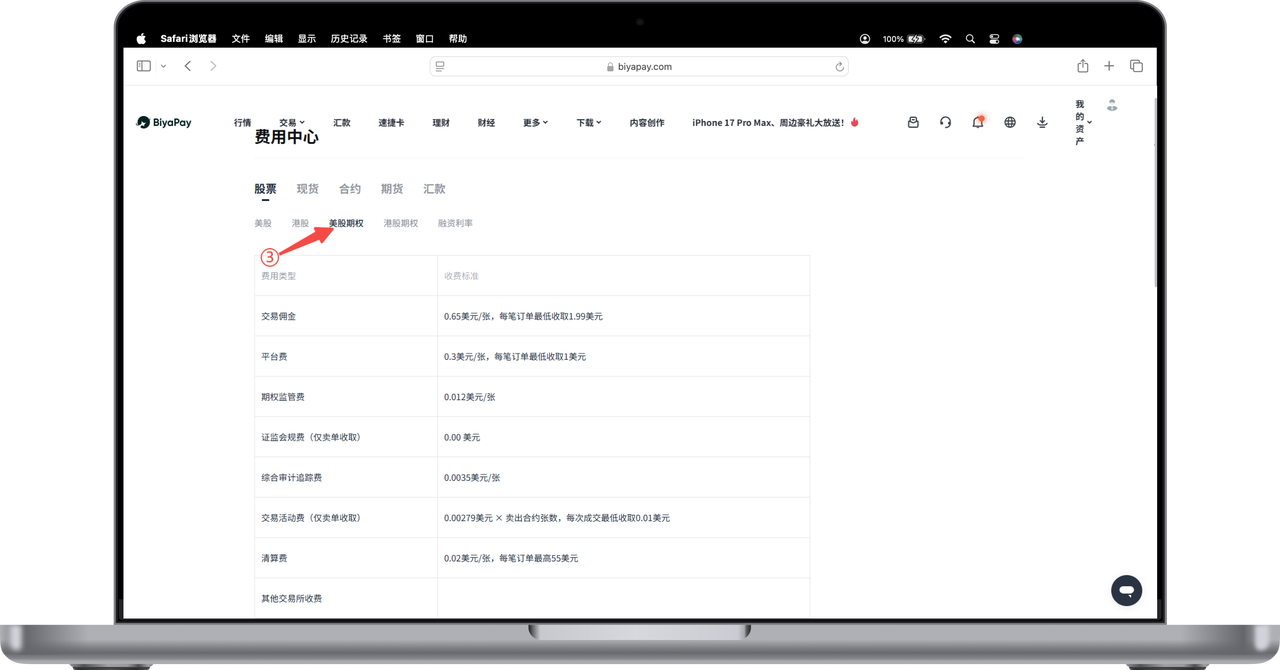The image size is (1280, 670).
Task: Open the notifications bell
Action: coord(978,122)
